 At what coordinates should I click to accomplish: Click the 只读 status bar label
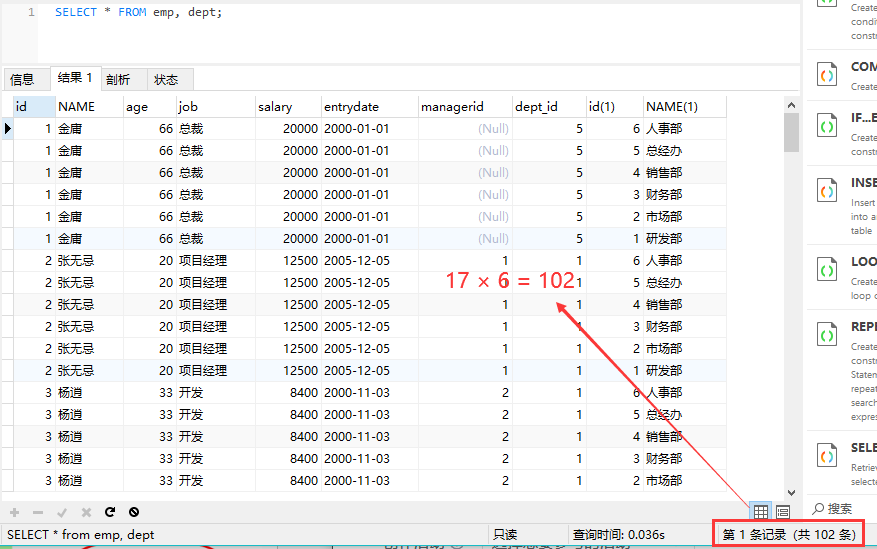click(x=505, y=535)
